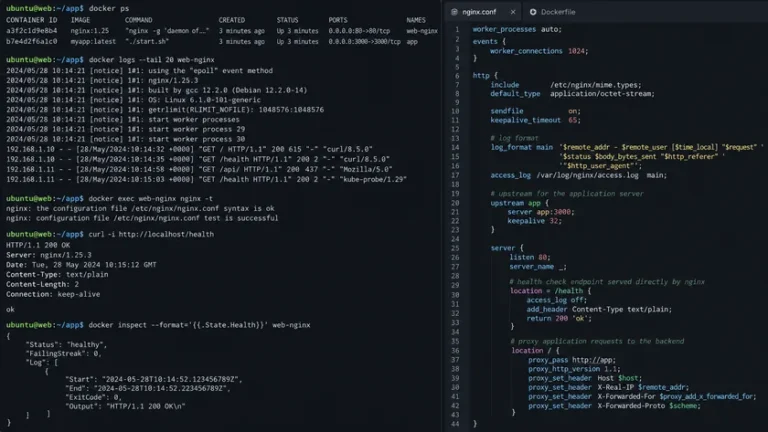Viewport: 768px width, 432px height.
Task: Click the 'server_name _;' line
Action: (538, 266)
